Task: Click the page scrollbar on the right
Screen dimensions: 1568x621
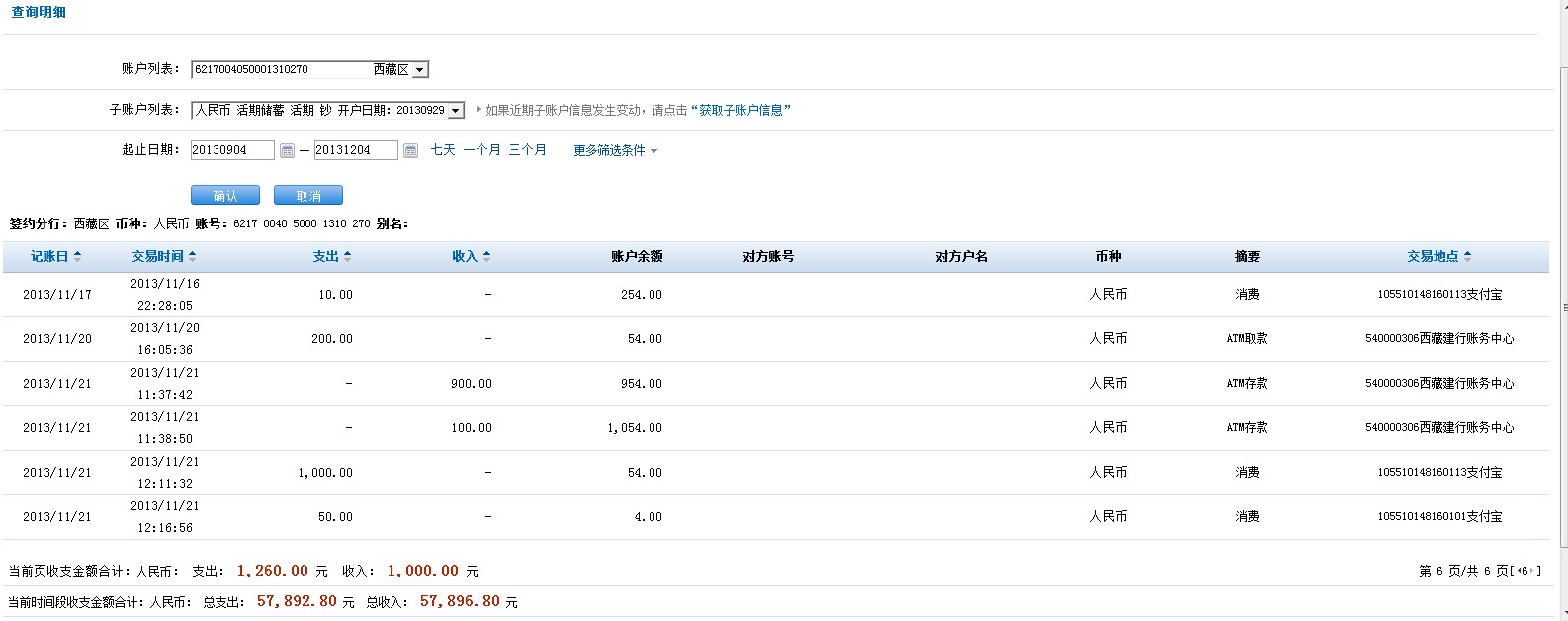Action: pyautogui.click(x=1563, y=307)
